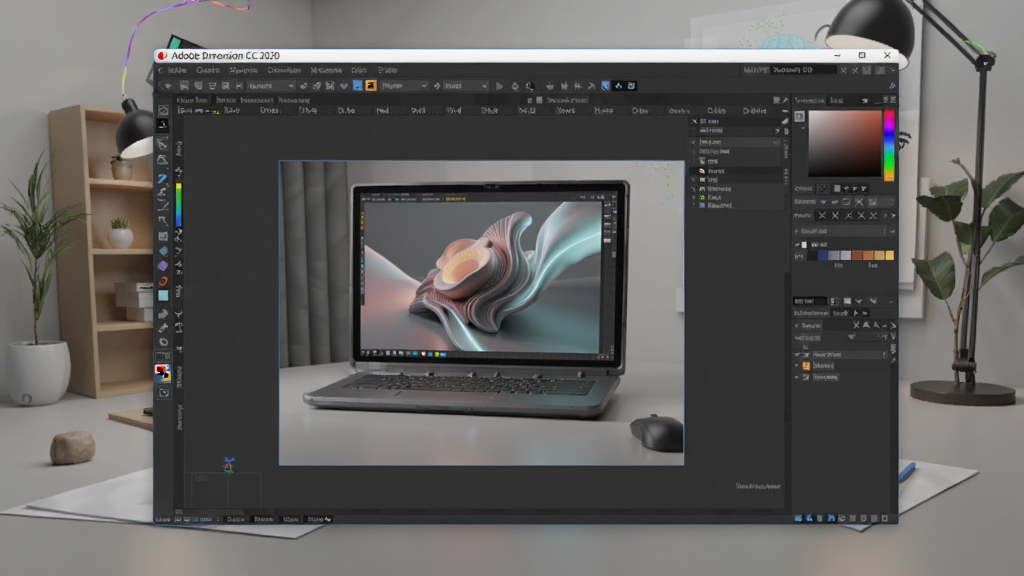Select the layer row with blue icon
Viewport: 1024px width, 576px height.
point(735,205)
